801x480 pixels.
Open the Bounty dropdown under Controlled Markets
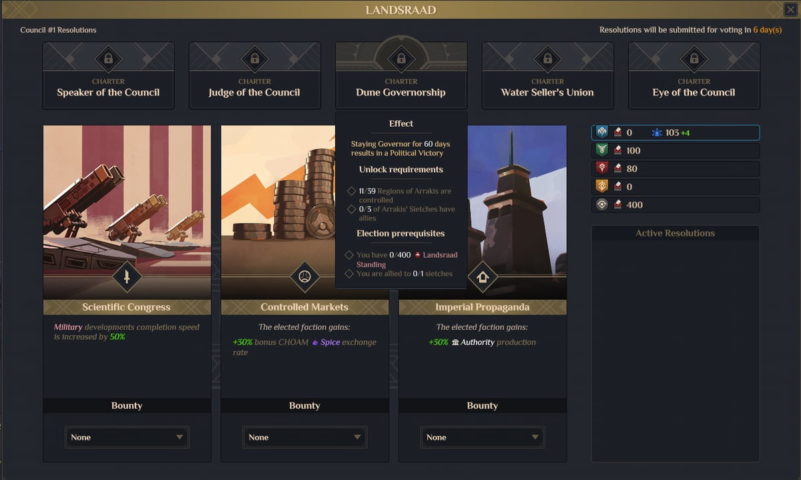(304, 437)
